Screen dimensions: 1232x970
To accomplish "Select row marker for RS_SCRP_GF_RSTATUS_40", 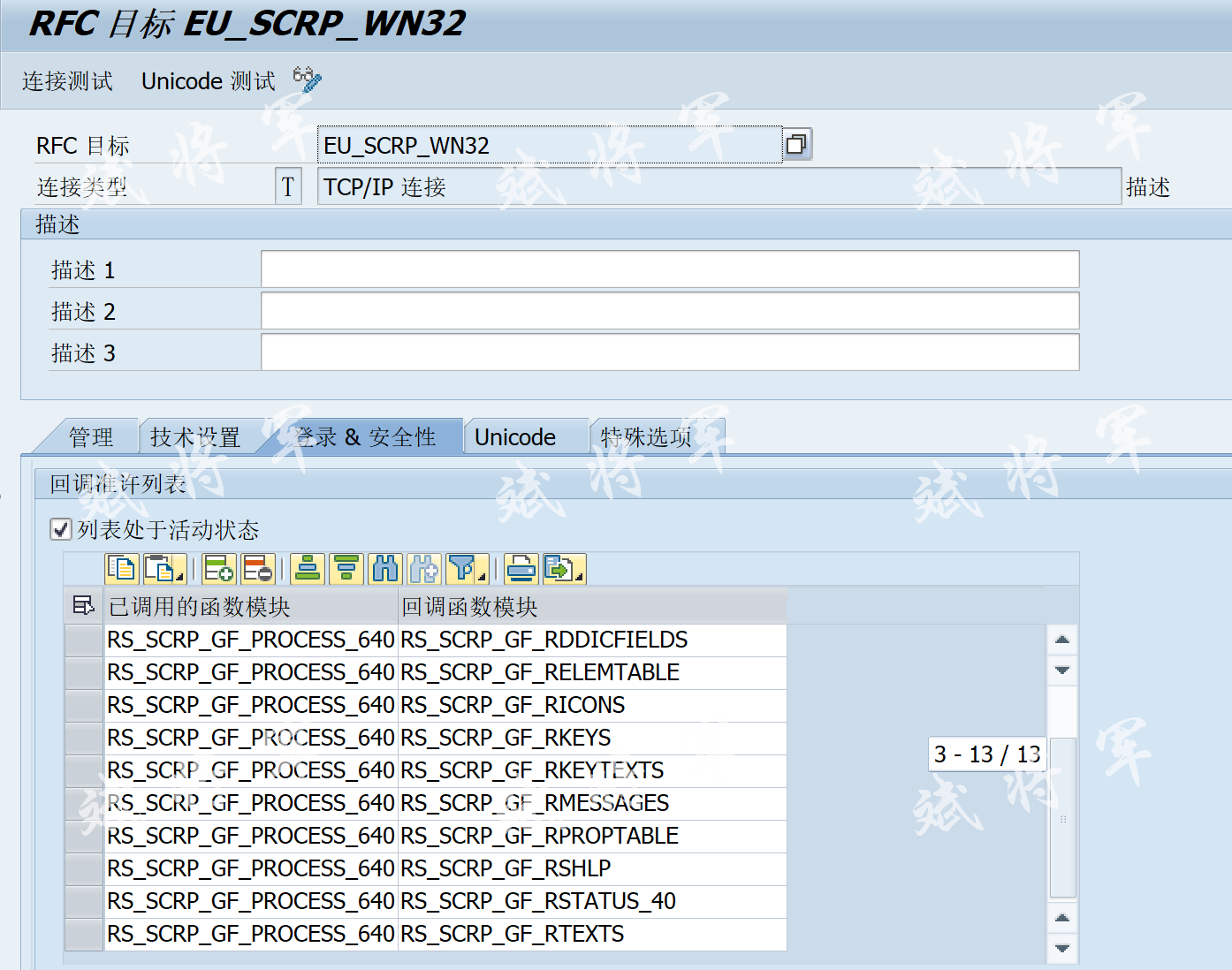I will pos(84,901).
